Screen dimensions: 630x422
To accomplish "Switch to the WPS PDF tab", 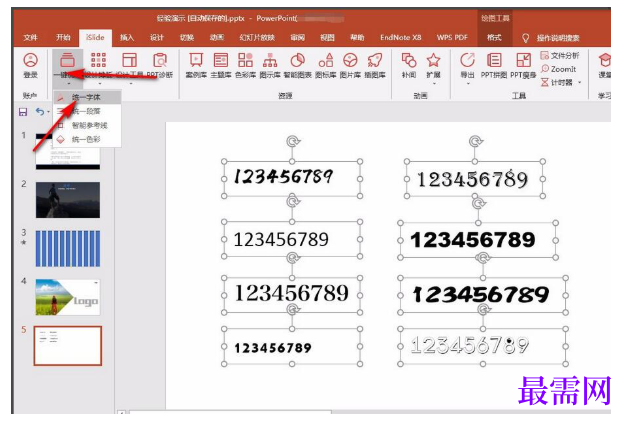I will [452, 37].
